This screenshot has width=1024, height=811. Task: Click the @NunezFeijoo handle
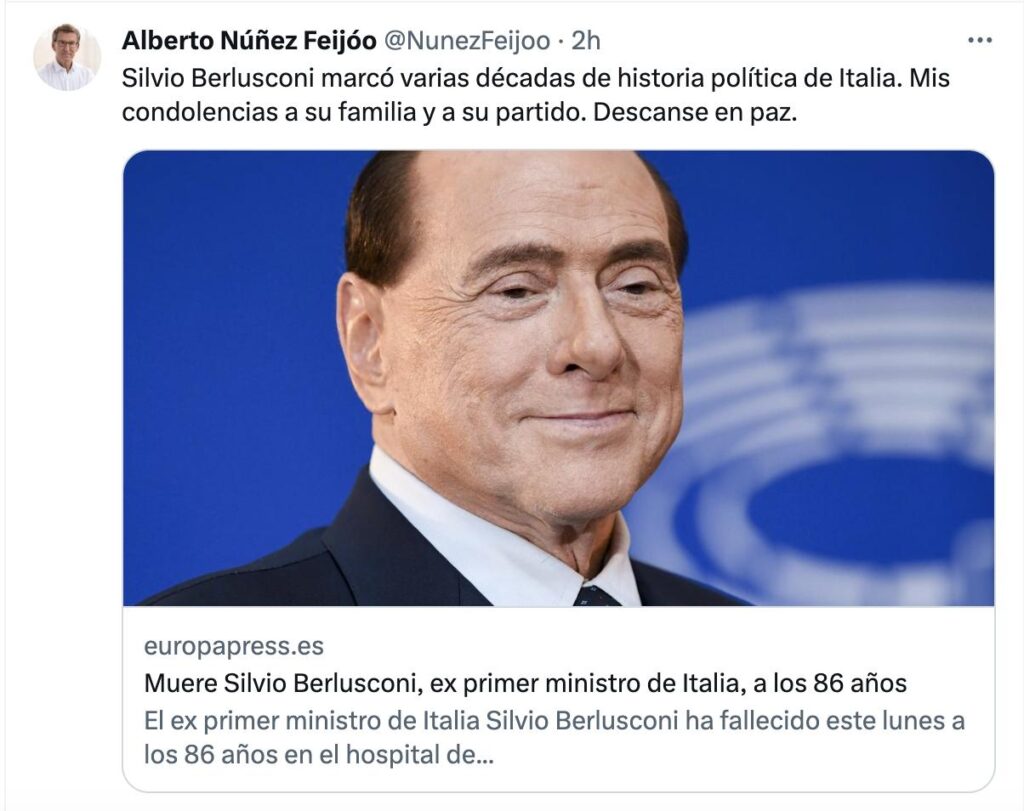click(467, 41)
